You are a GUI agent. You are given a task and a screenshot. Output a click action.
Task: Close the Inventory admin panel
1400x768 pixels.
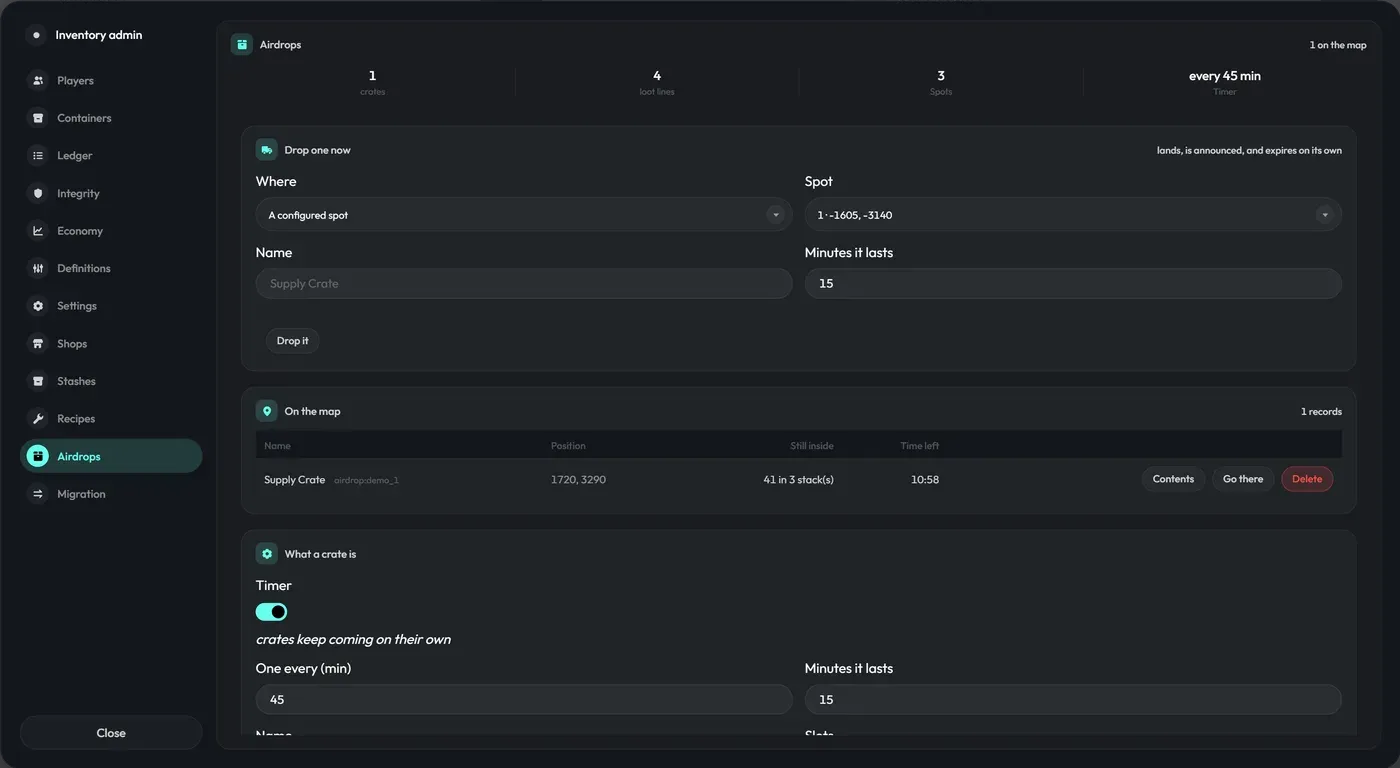111,733
